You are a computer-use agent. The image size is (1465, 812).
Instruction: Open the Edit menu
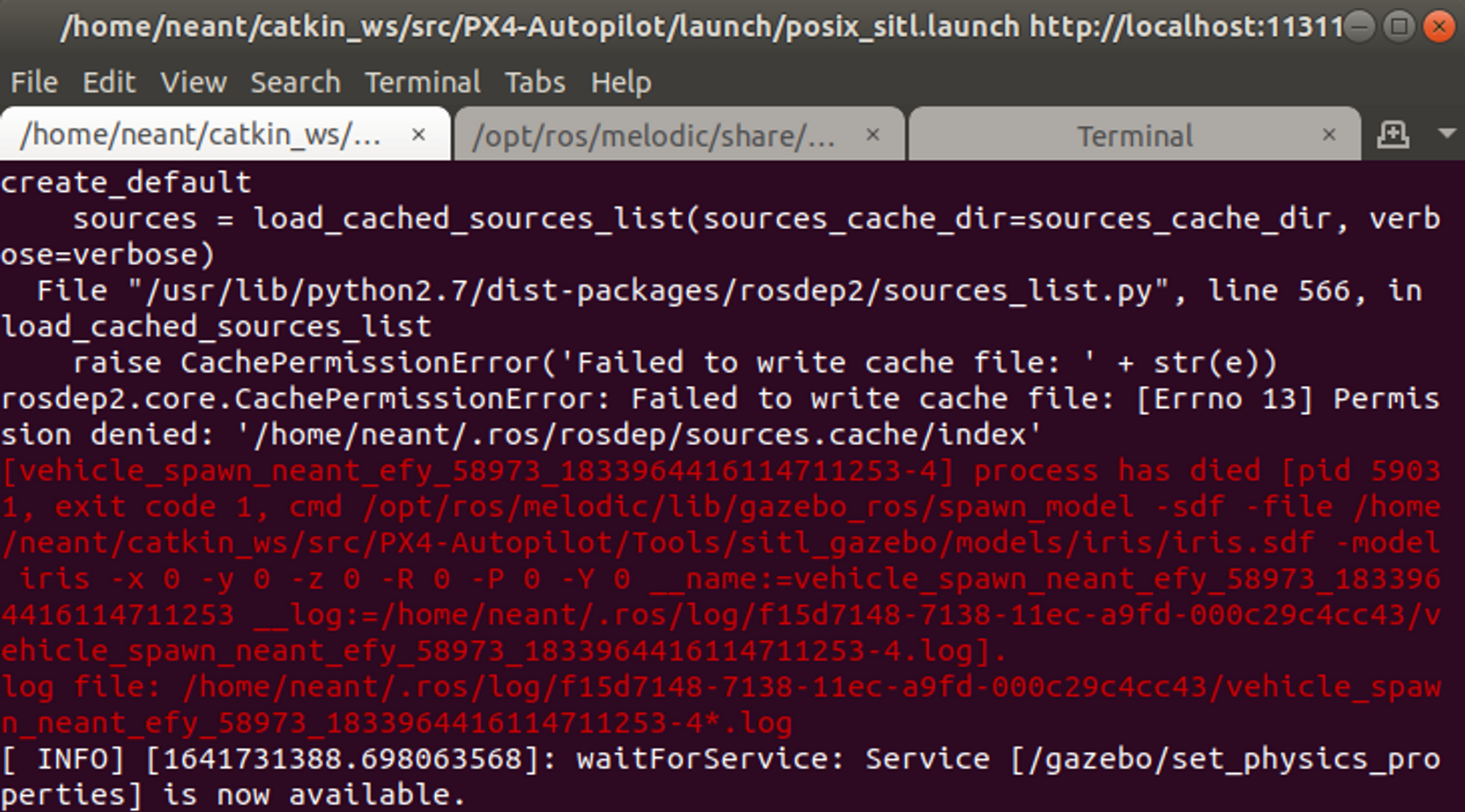tap(110, 82)
